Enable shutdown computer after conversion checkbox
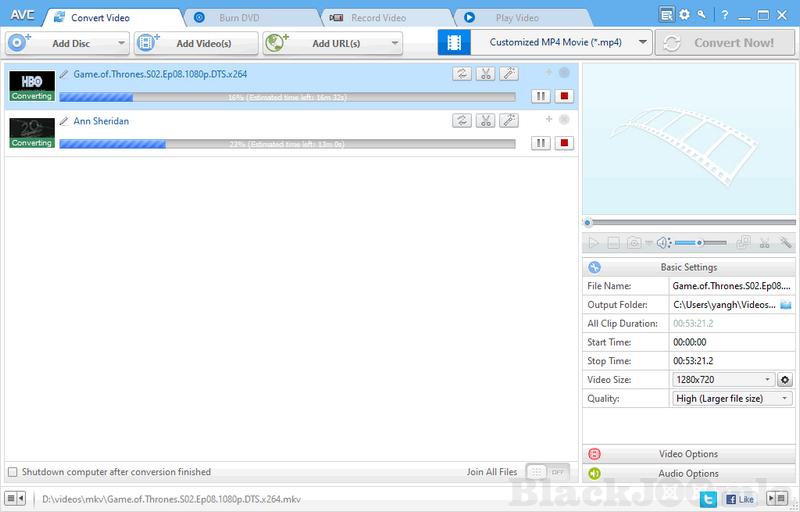Screen dimensions: 800x512 click(12, 472)
